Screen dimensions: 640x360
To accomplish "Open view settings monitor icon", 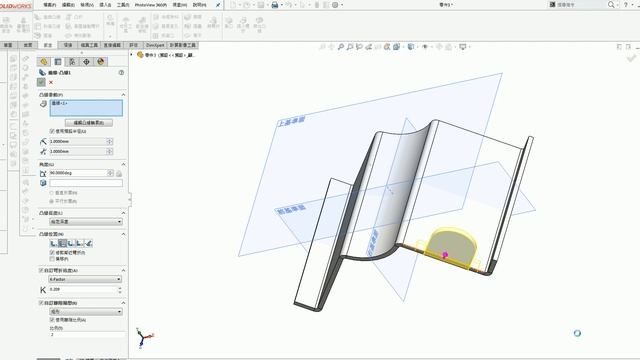I will pos(462,47).
